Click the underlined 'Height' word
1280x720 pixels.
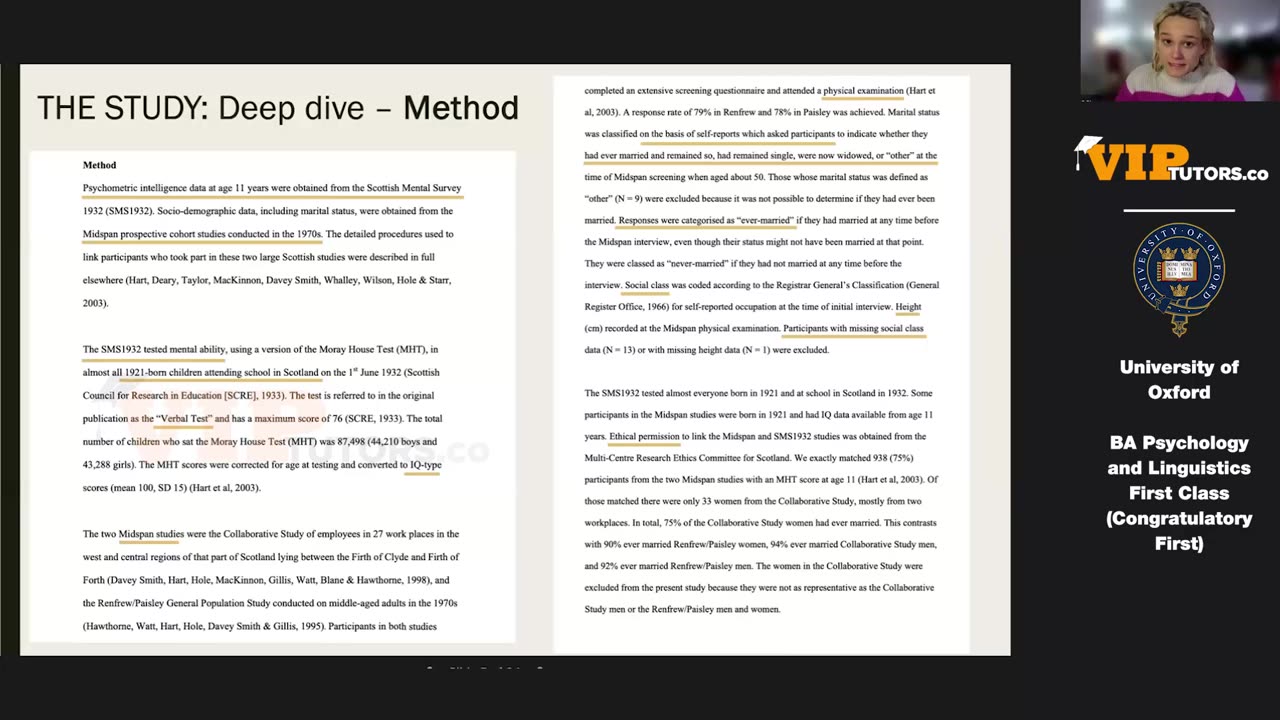(908, 307)
